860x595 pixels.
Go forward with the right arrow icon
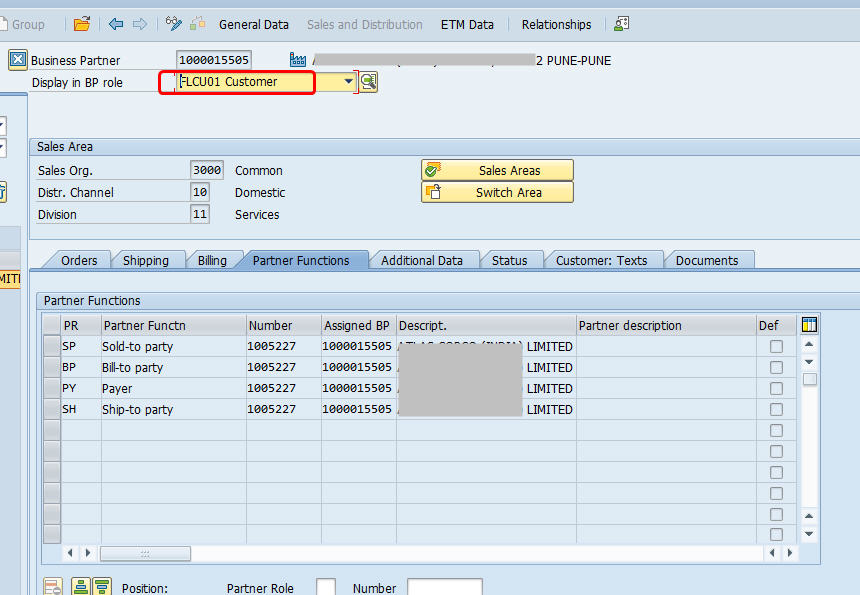(x=140, y=24)
